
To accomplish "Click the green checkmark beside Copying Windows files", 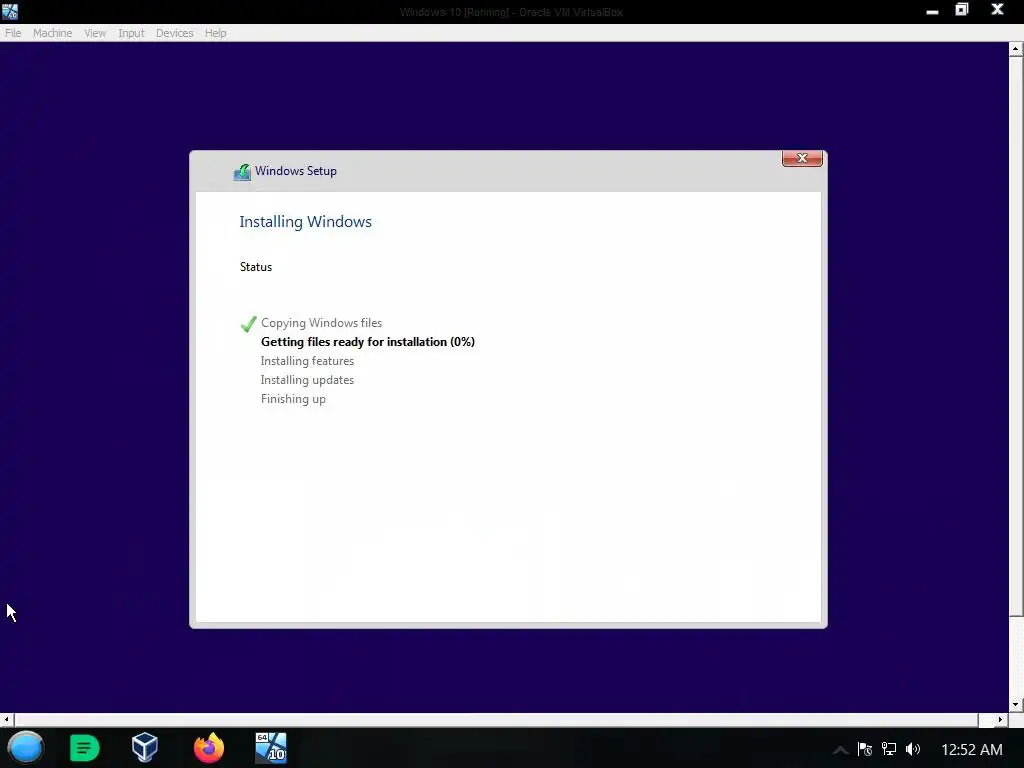I will coord(248,323).
